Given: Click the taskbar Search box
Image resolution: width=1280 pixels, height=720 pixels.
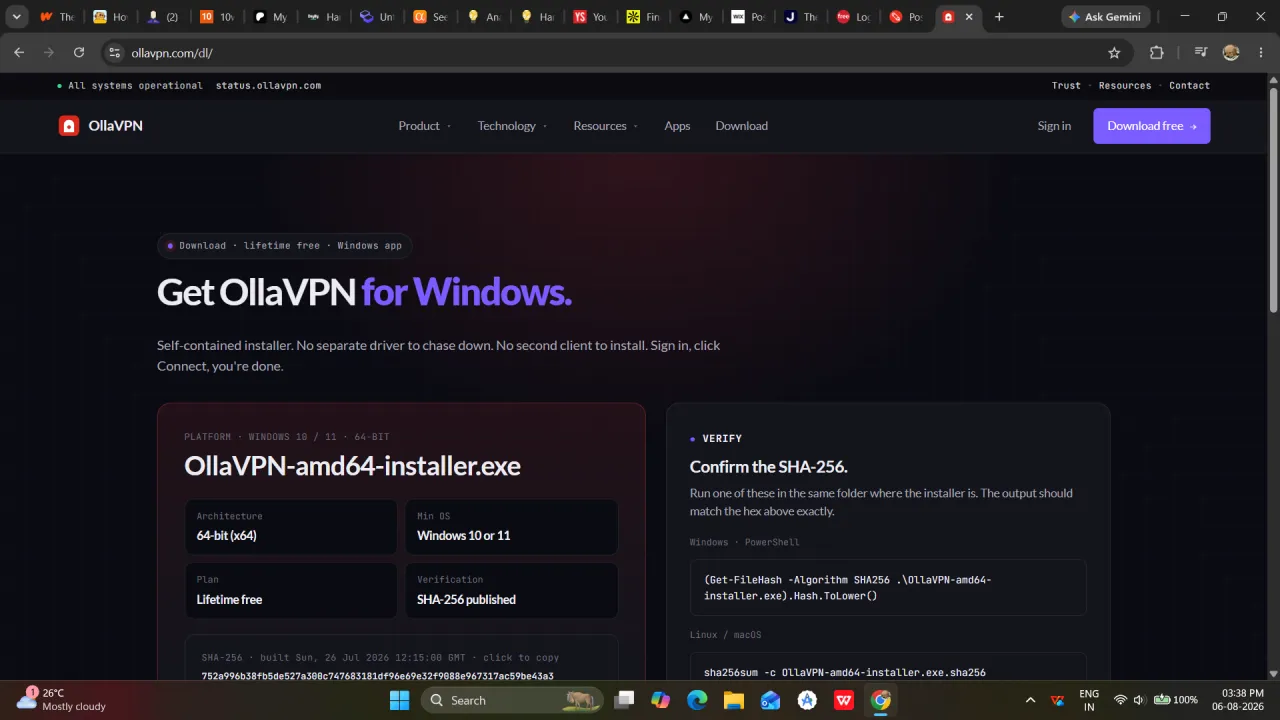Looking at the screenshot, I should point(512,700).
